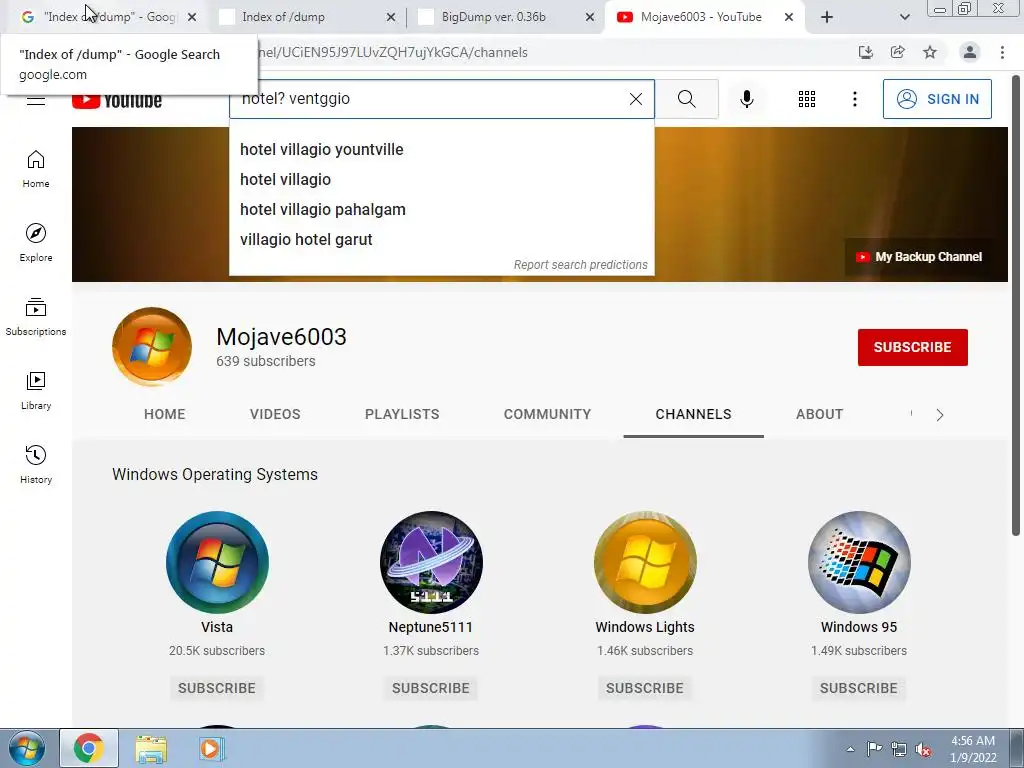Open Library in the sidebar

pyautogui.click(x=36, y=390)
